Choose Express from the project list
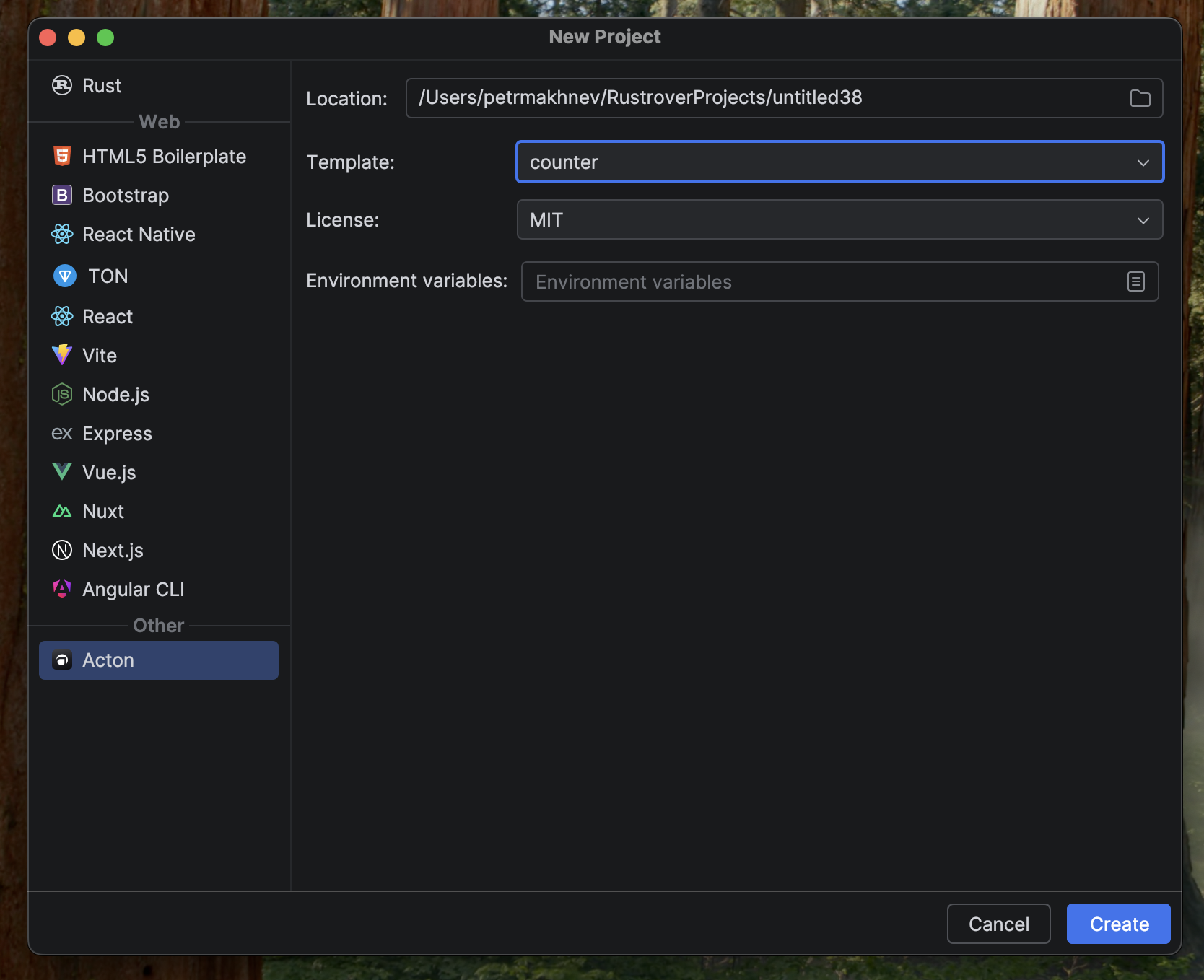1204x980 pixels. (x=117, y=434)
